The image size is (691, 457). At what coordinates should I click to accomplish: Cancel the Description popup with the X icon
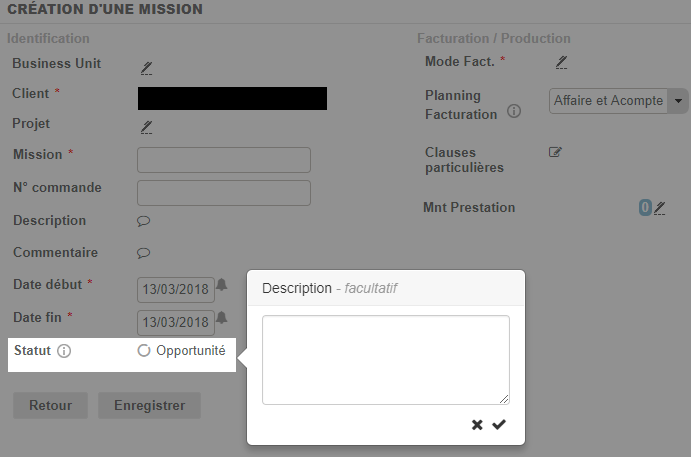coord(478,425)
